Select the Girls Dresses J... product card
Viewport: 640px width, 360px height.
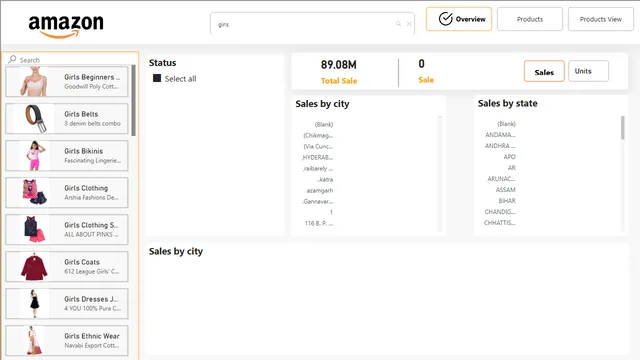click(67, 304)
